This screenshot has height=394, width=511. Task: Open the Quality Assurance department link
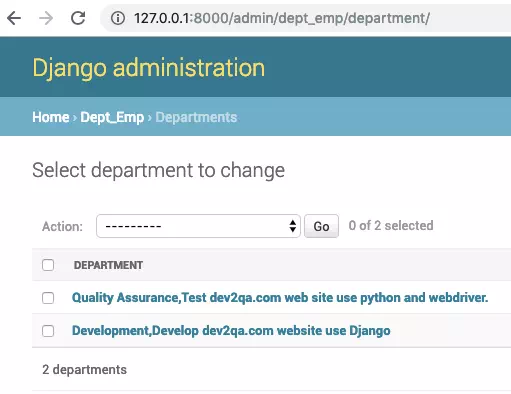click(x=280, y=297)
